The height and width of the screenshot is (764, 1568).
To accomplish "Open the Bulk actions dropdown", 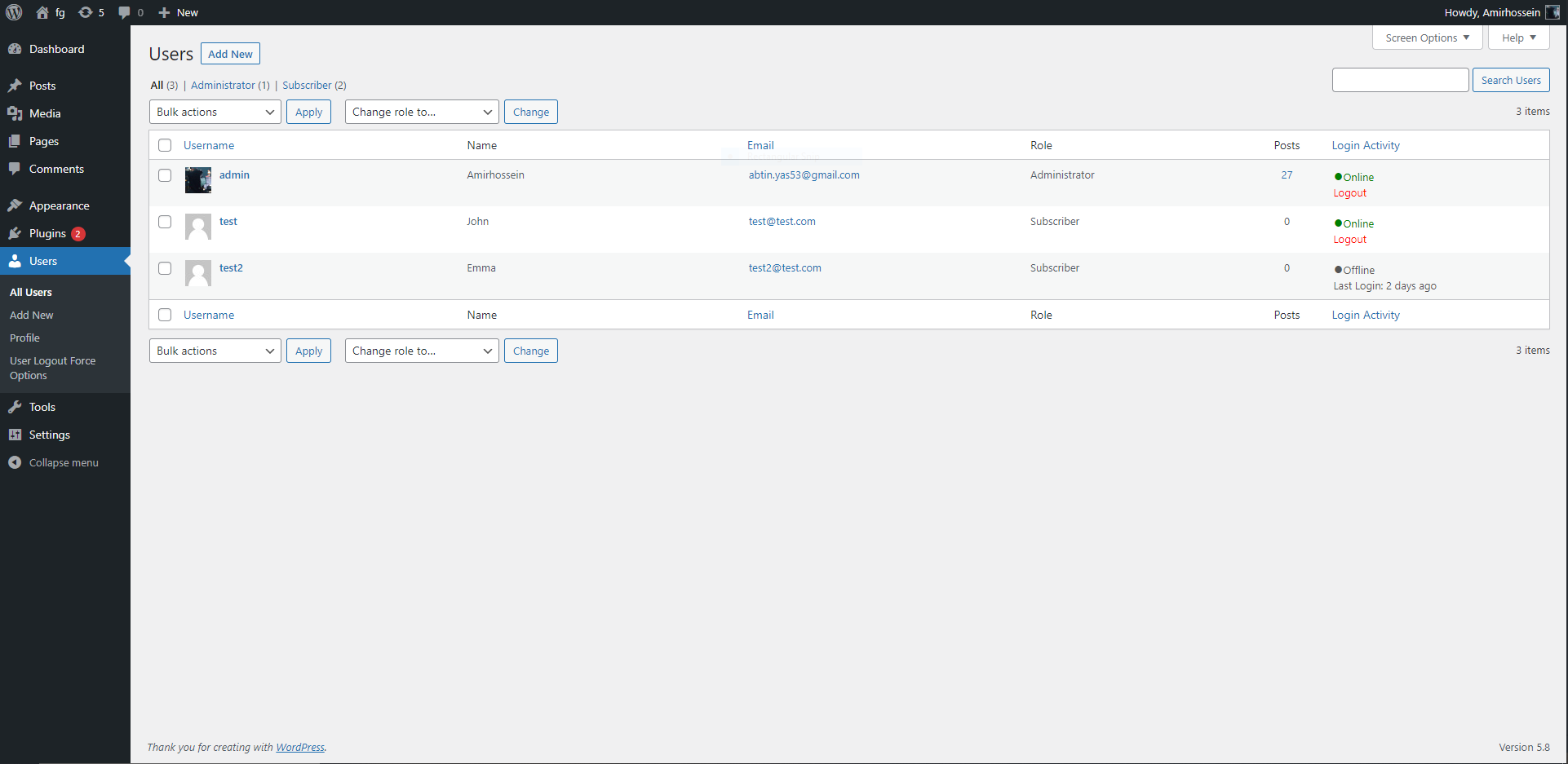I will point(215,112).
